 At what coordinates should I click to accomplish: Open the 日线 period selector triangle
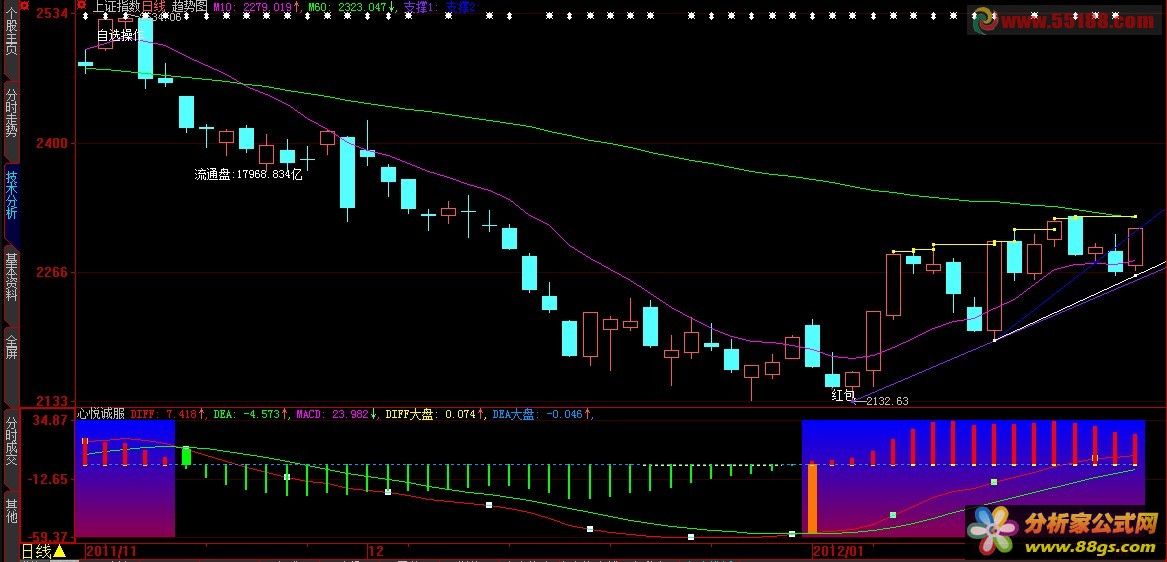tap(60, 552)
